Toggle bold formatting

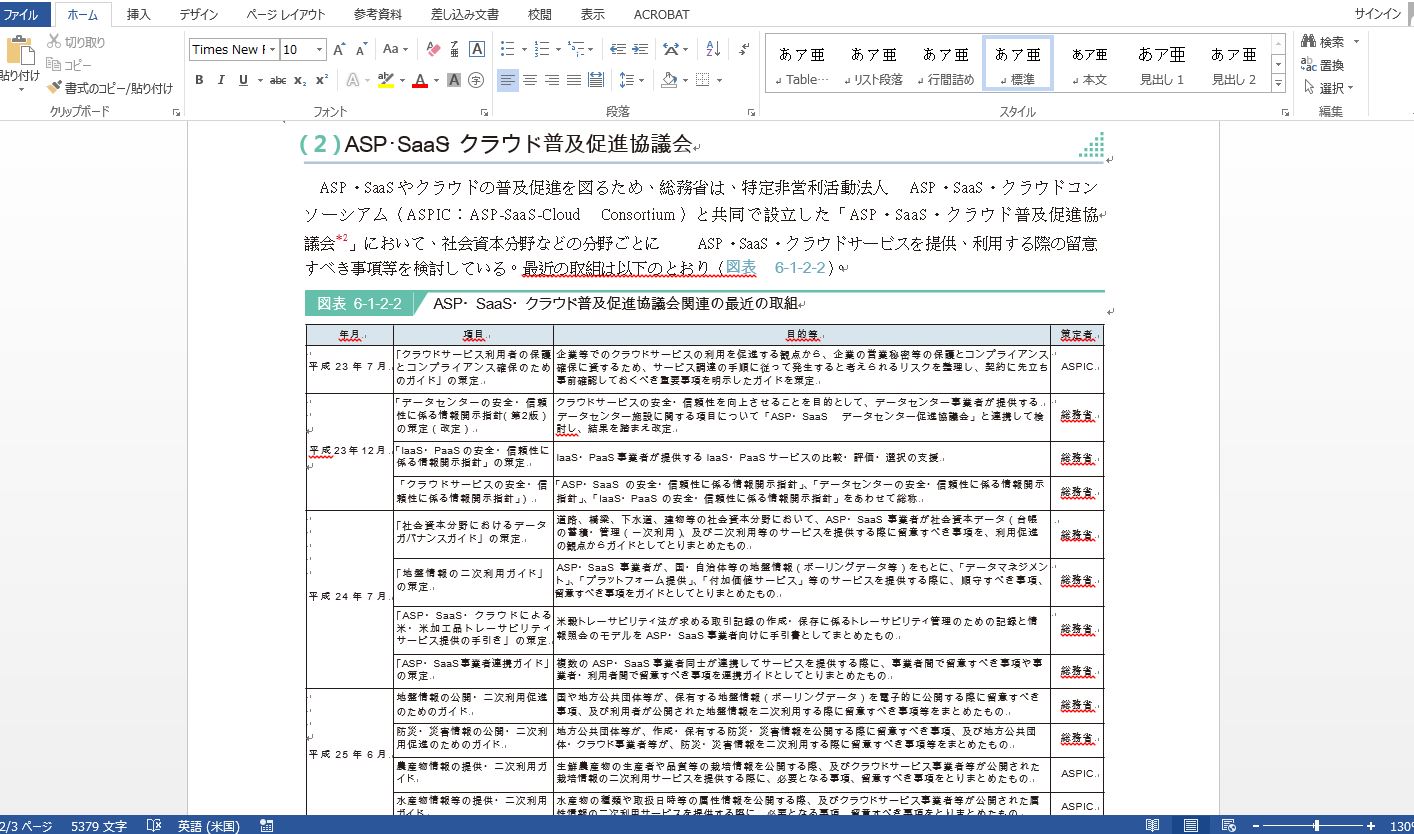[x=199, y=80]
